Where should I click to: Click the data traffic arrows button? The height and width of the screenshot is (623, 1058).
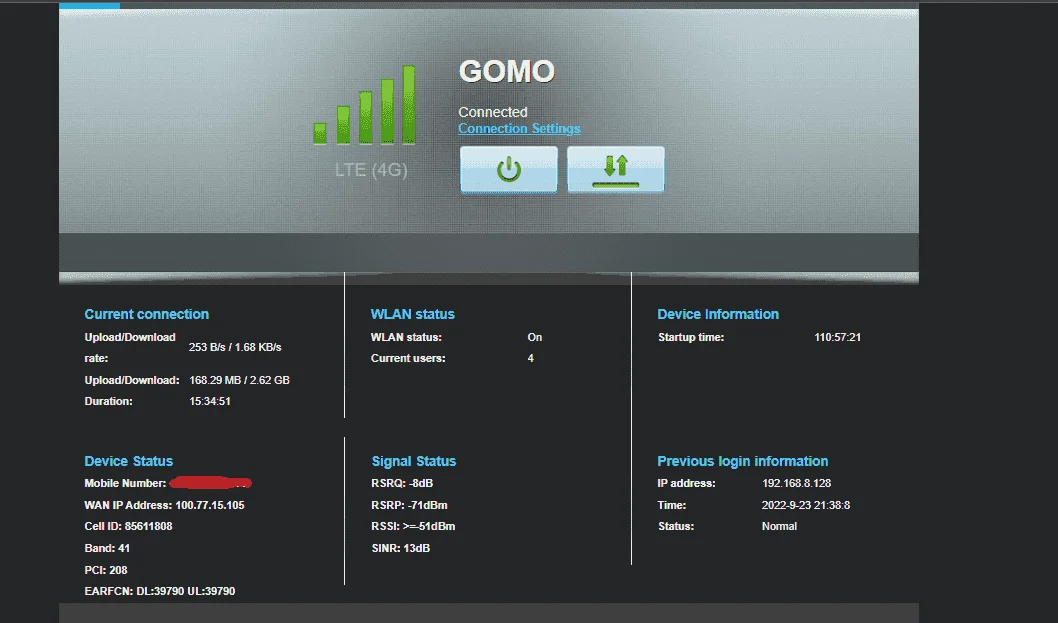(x=615, y=169)
